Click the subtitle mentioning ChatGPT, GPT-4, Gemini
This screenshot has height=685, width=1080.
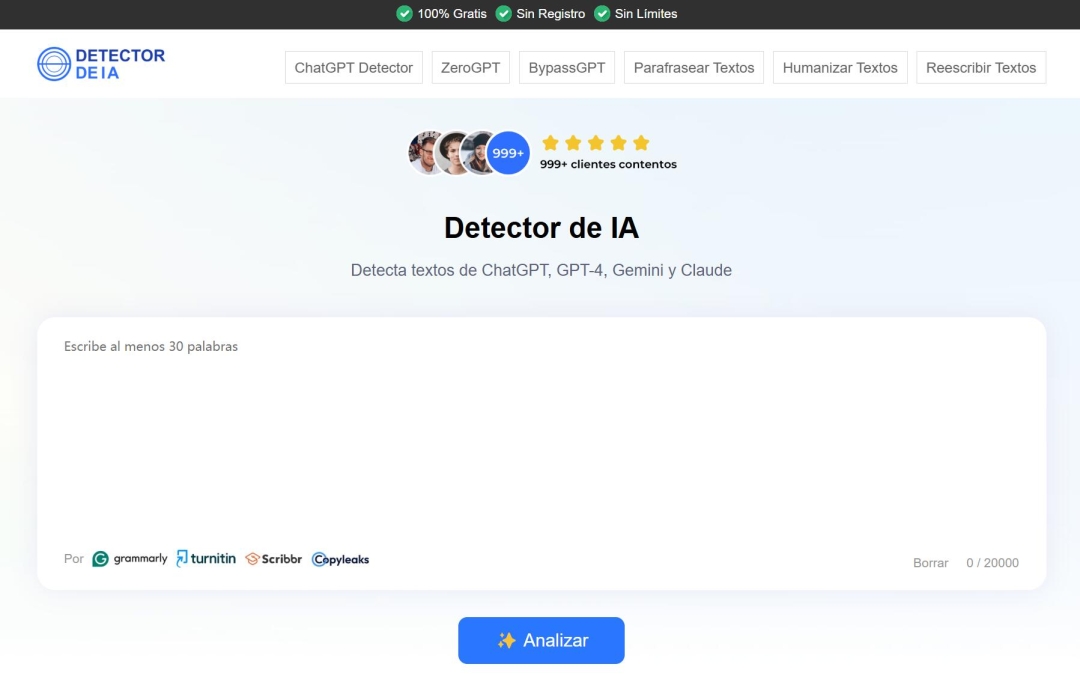(x=541, y=270)
